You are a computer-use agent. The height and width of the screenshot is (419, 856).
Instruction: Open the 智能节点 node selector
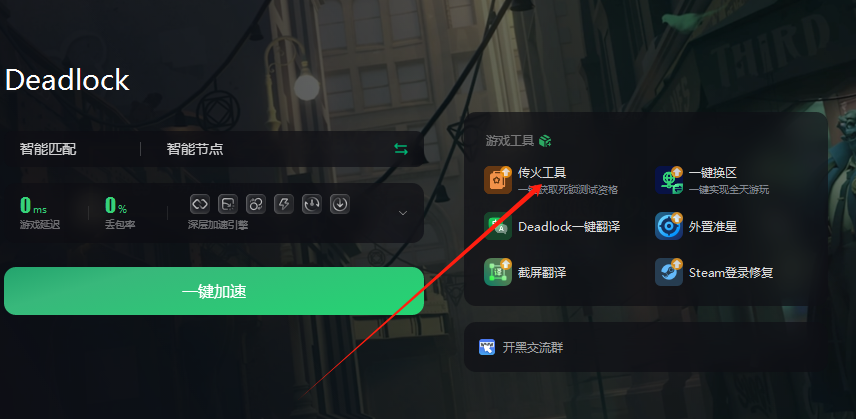[195, 149]
